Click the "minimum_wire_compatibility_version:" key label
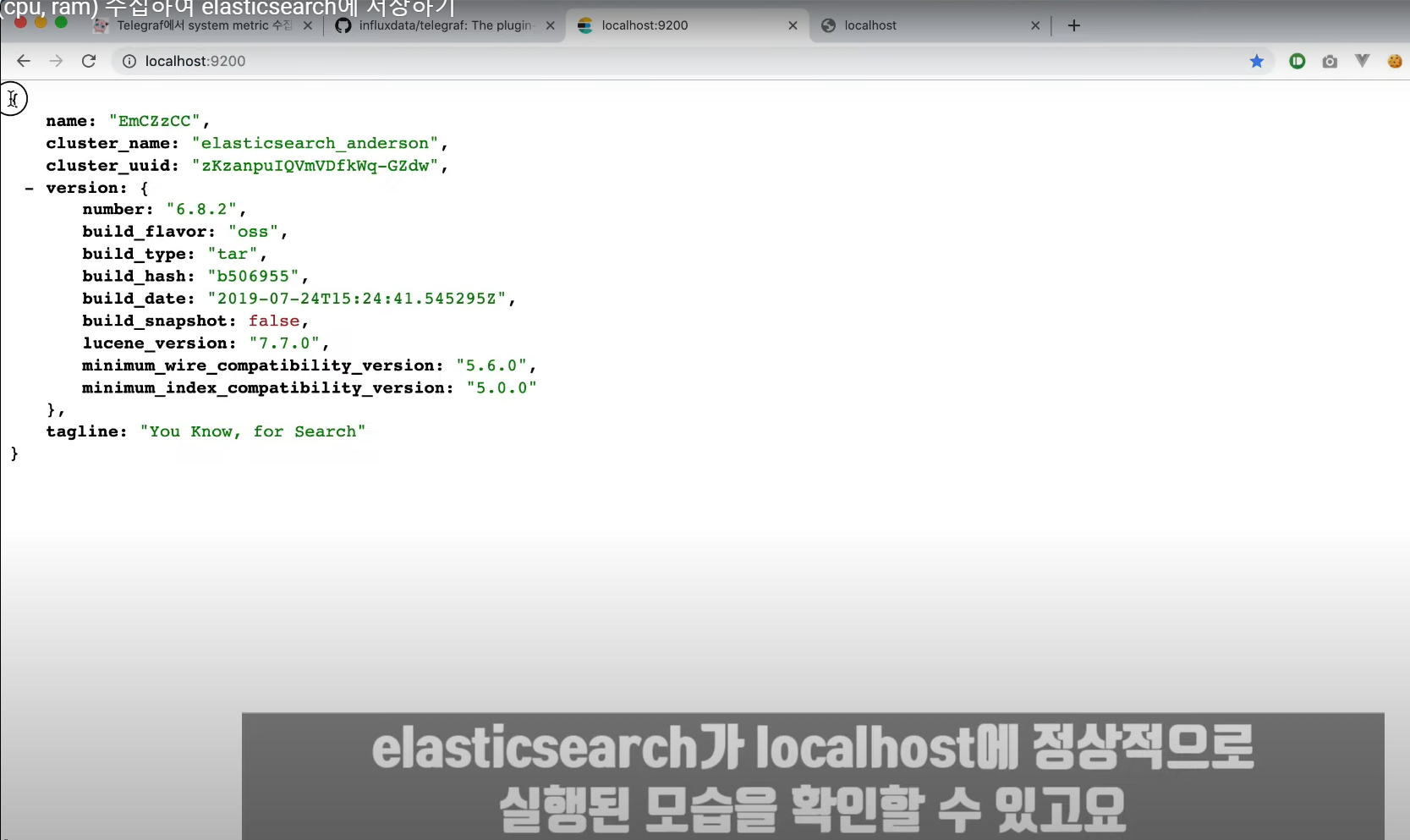1410x840 pixels. pyautogui.click(x=263, y=365)
